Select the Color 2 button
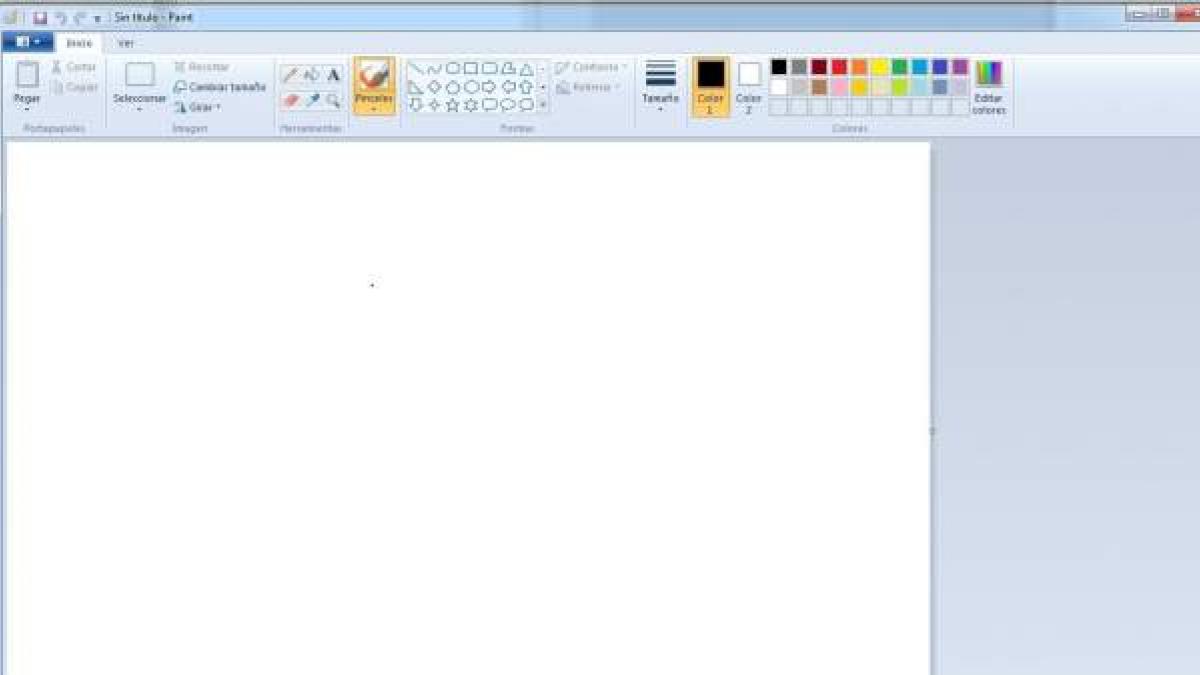 click(749, 86)
